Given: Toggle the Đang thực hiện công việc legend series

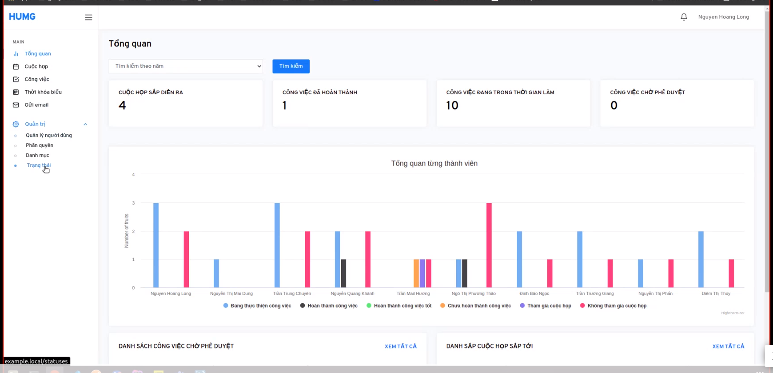Looking at the screenshot, I should (x=257, y=305).
